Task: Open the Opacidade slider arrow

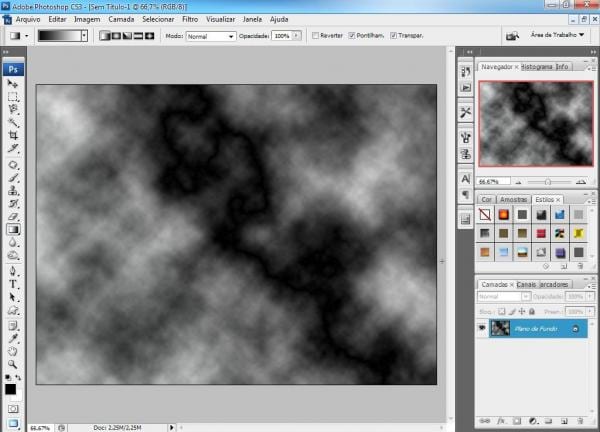Action: coord(296,36)
